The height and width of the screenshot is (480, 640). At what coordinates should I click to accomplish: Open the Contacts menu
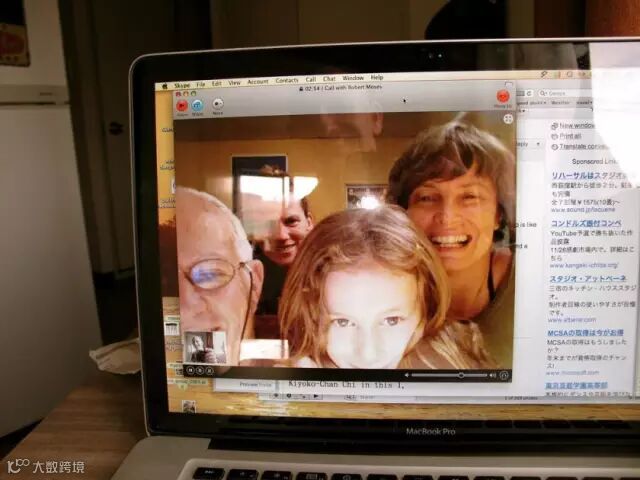287,81
